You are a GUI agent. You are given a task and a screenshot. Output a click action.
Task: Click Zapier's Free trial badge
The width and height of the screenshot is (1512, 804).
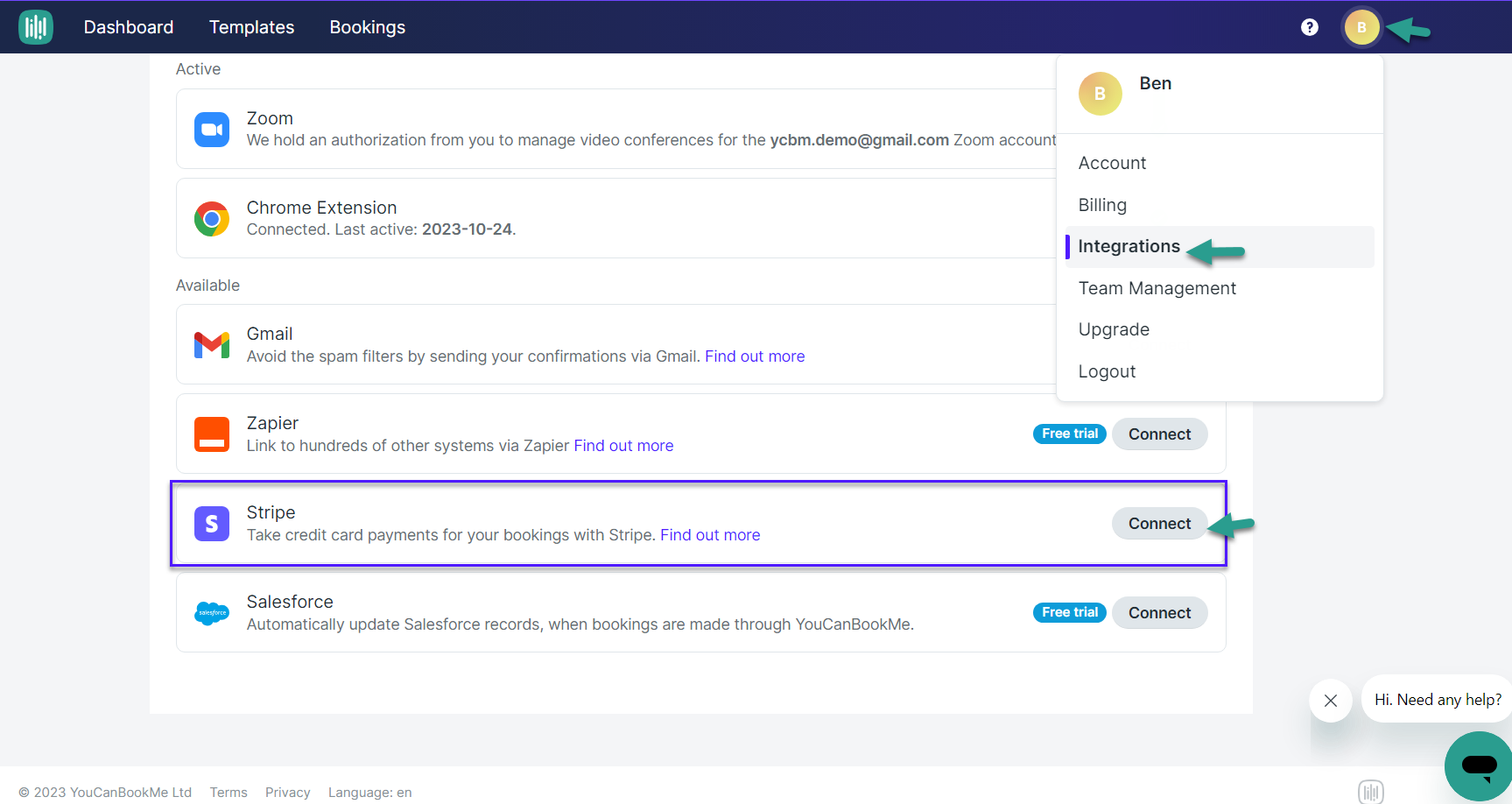click(x=1070, y=434)
